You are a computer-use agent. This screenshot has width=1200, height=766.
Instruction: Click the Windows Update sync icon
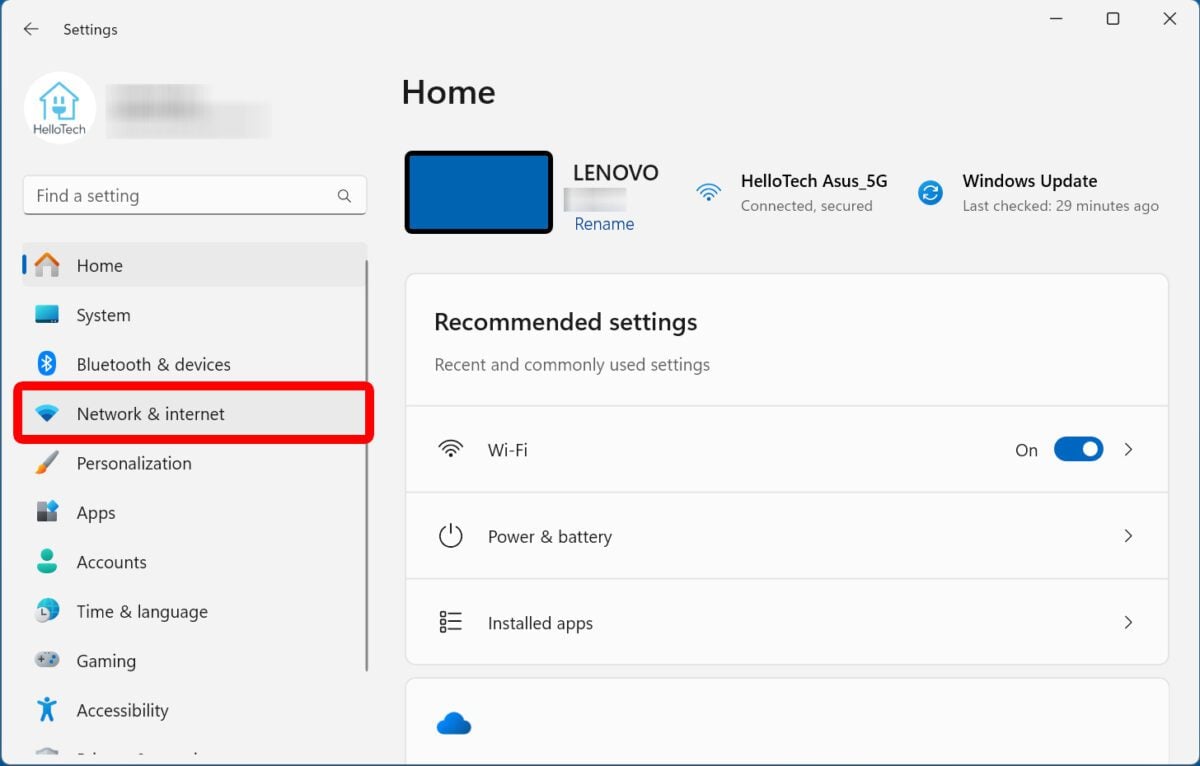[930, 193]
